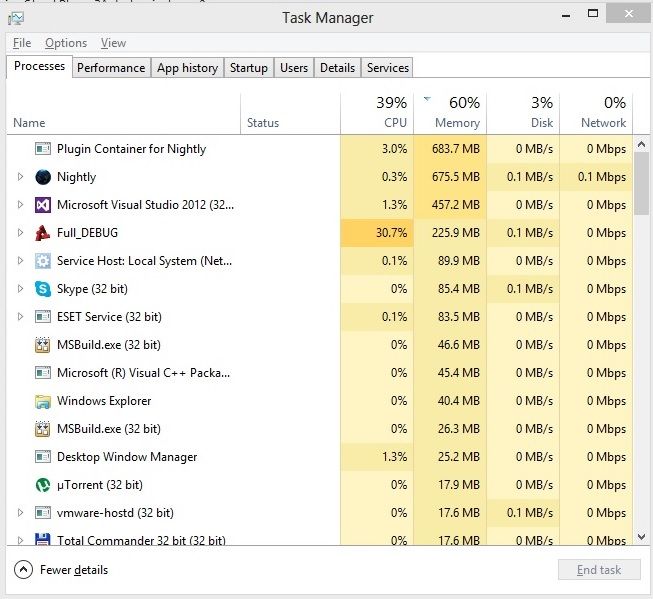The width and height of the screenshot is (653, 599).
Task: Click the Visual Studio 2012 process icon
Action: (x=43, y=205)
